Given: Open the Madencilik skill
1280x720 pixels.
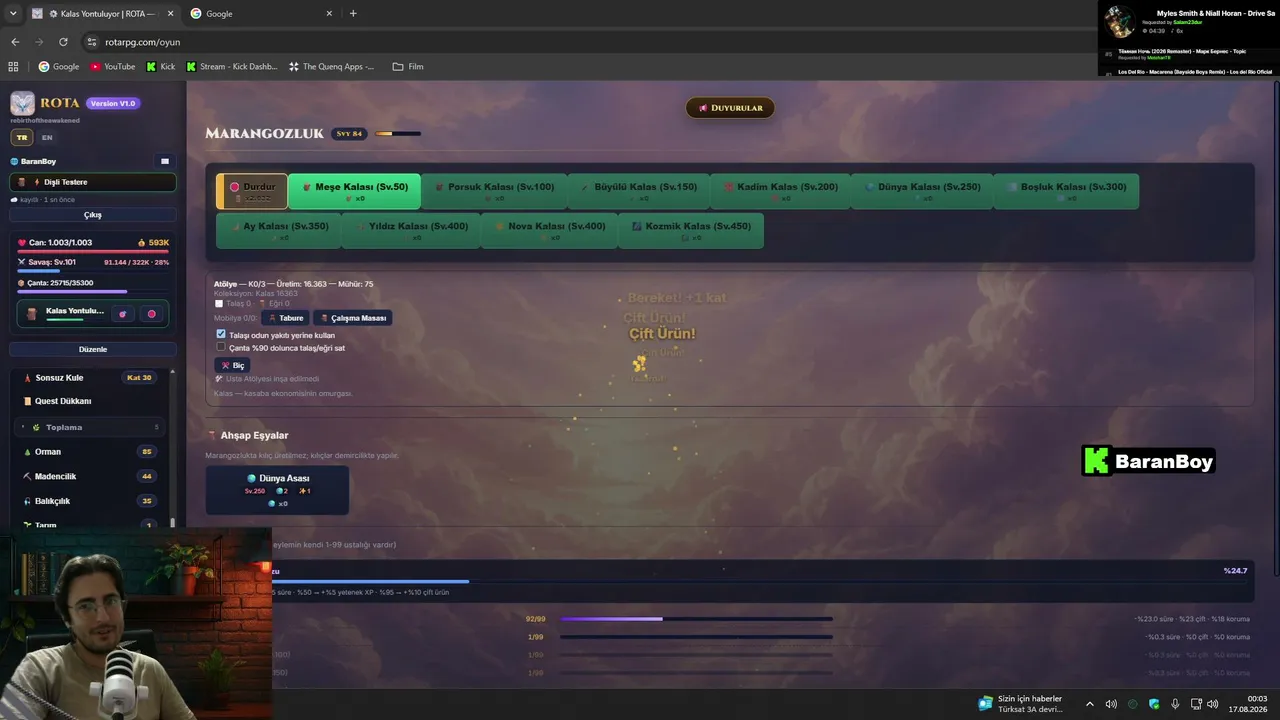Looking at the screenshot, I should coord(90,476).
